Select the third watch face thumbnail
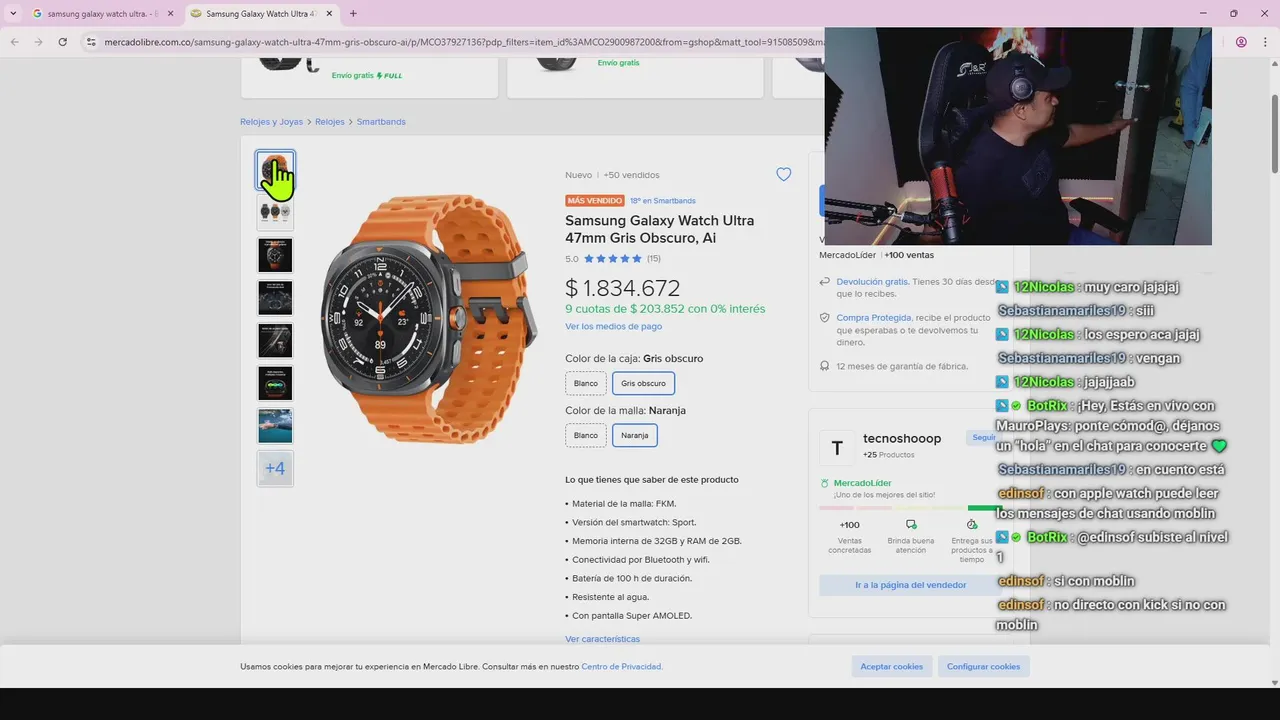This screenshot has width=1280, height=720. click(275, 255)
